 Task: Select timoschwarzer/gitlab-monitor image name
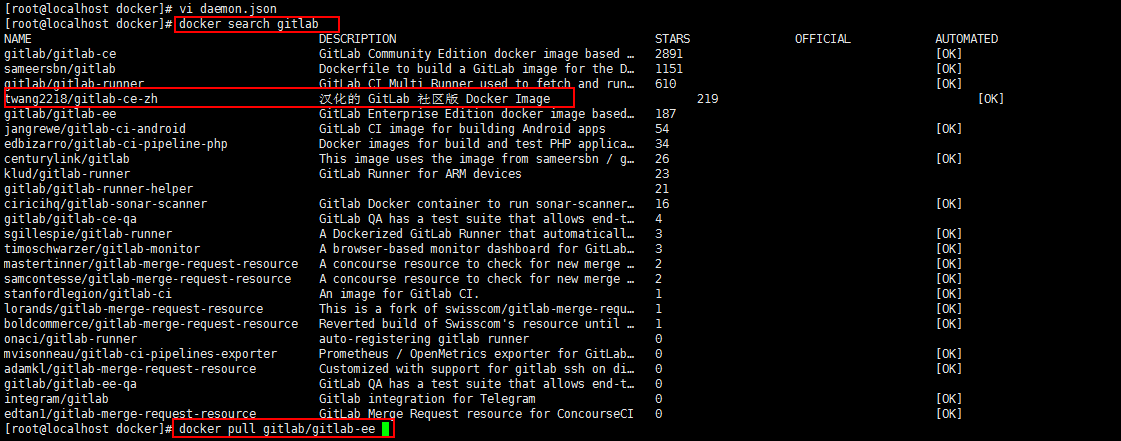[102, 249]
